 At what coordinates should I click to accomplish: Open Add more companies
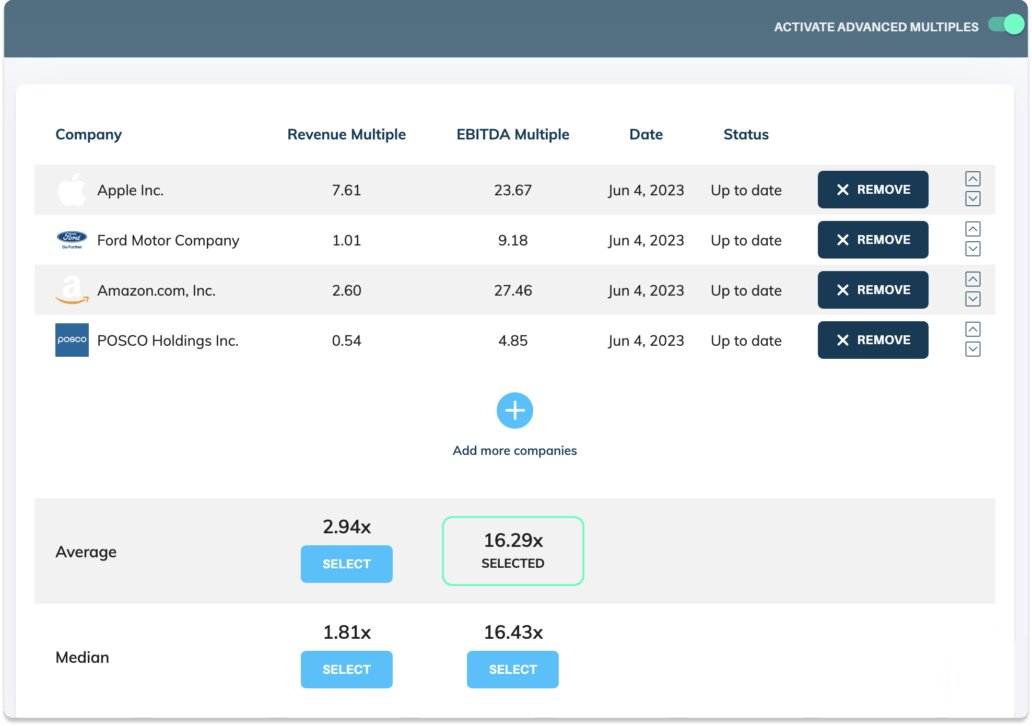click(x=514, y=450)
